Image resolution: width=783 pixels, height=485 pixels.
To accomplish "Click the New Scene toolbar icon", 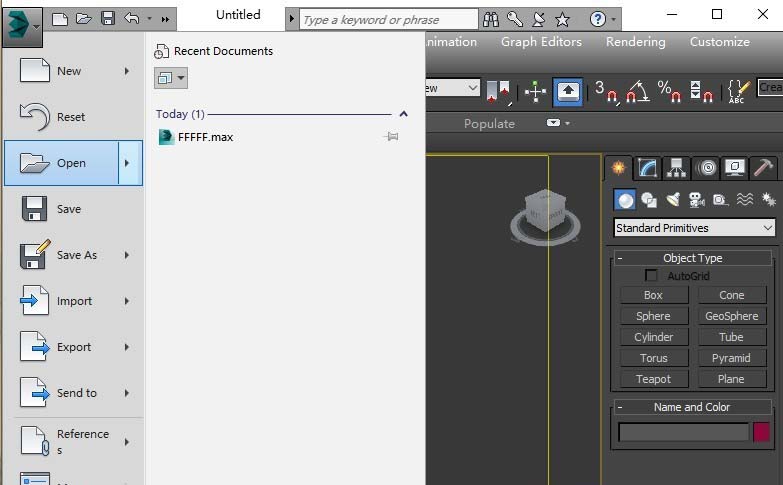I will coord(60,19).
